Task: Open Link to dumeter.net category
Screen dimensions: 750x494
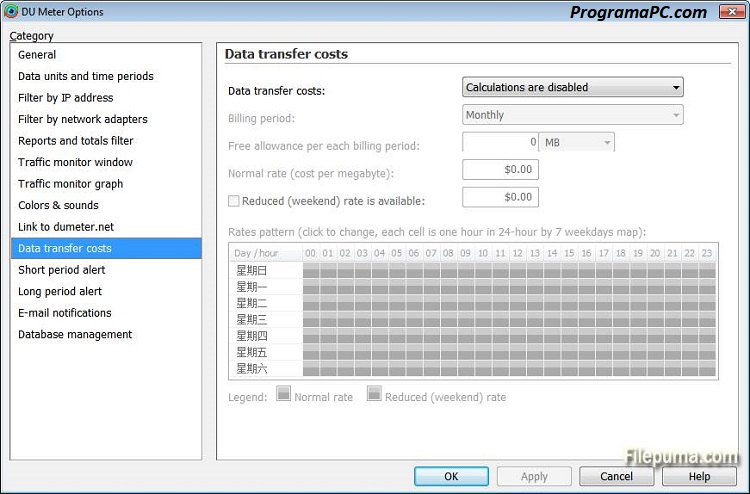Action: (x=106, y=227)
